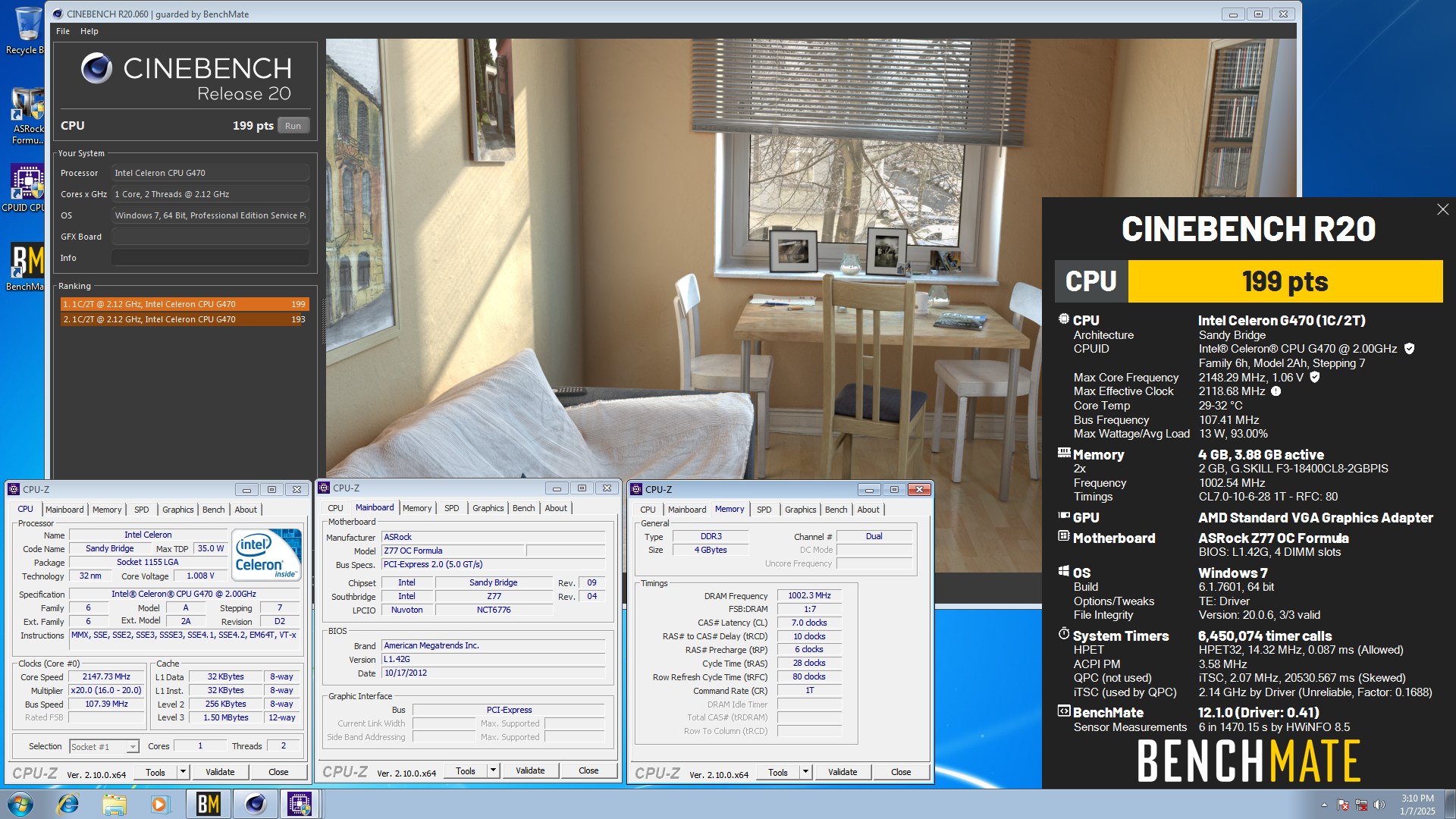Open the ASRock Formula desktop shortcut

pos(27,115)
